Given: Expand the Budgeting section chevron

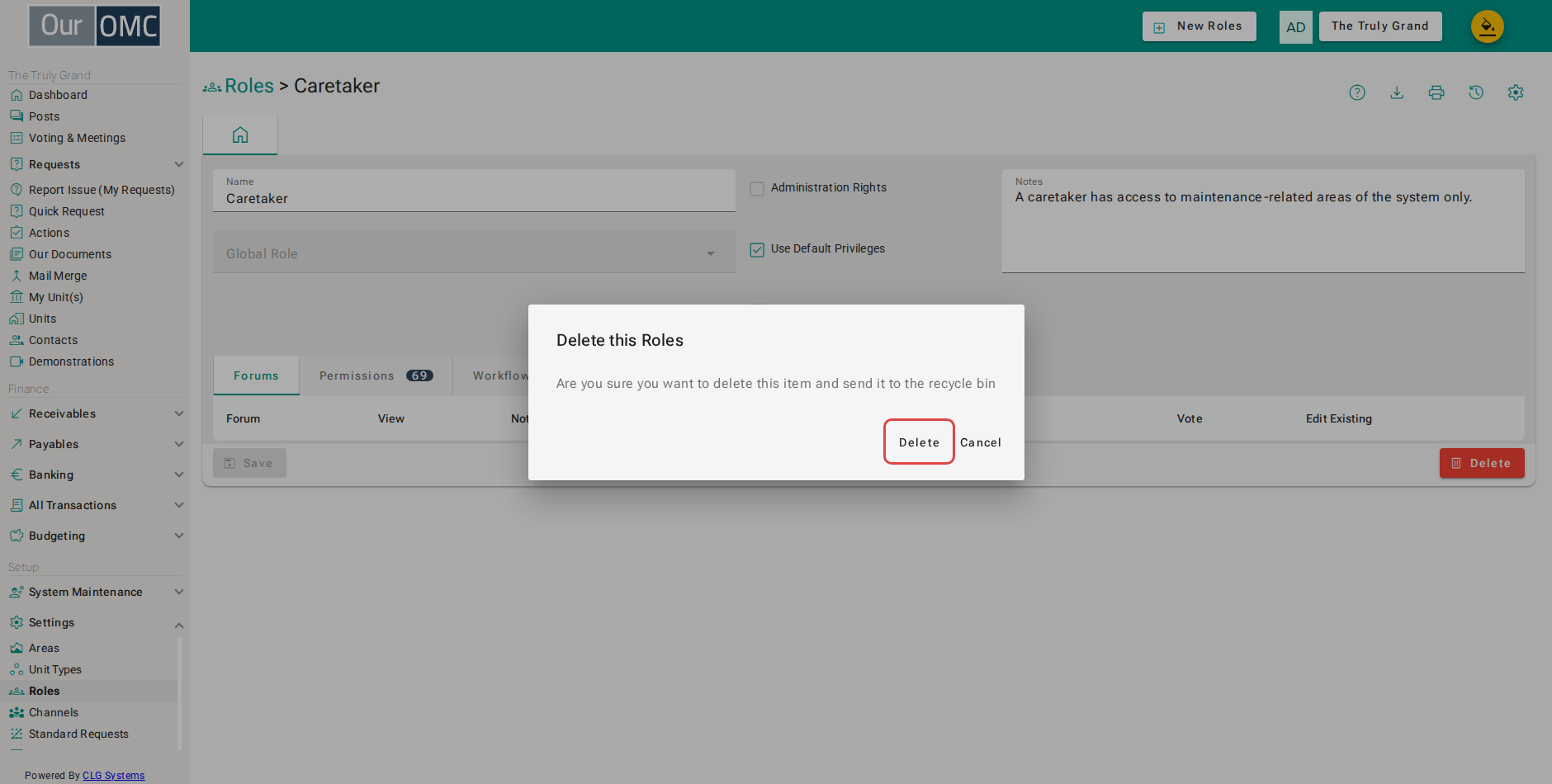Looking at the screenshot, I should click(x=179, y=536).
